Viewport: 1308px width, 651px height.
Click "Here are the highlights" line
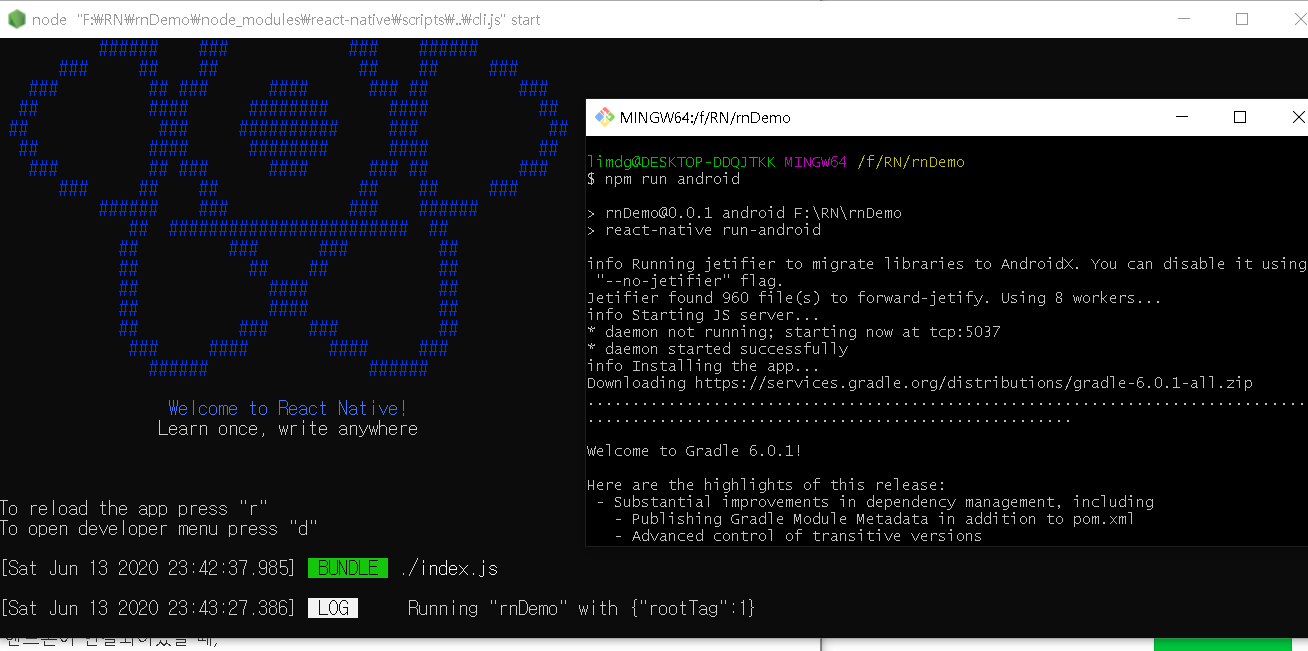[x=766, y=485]
